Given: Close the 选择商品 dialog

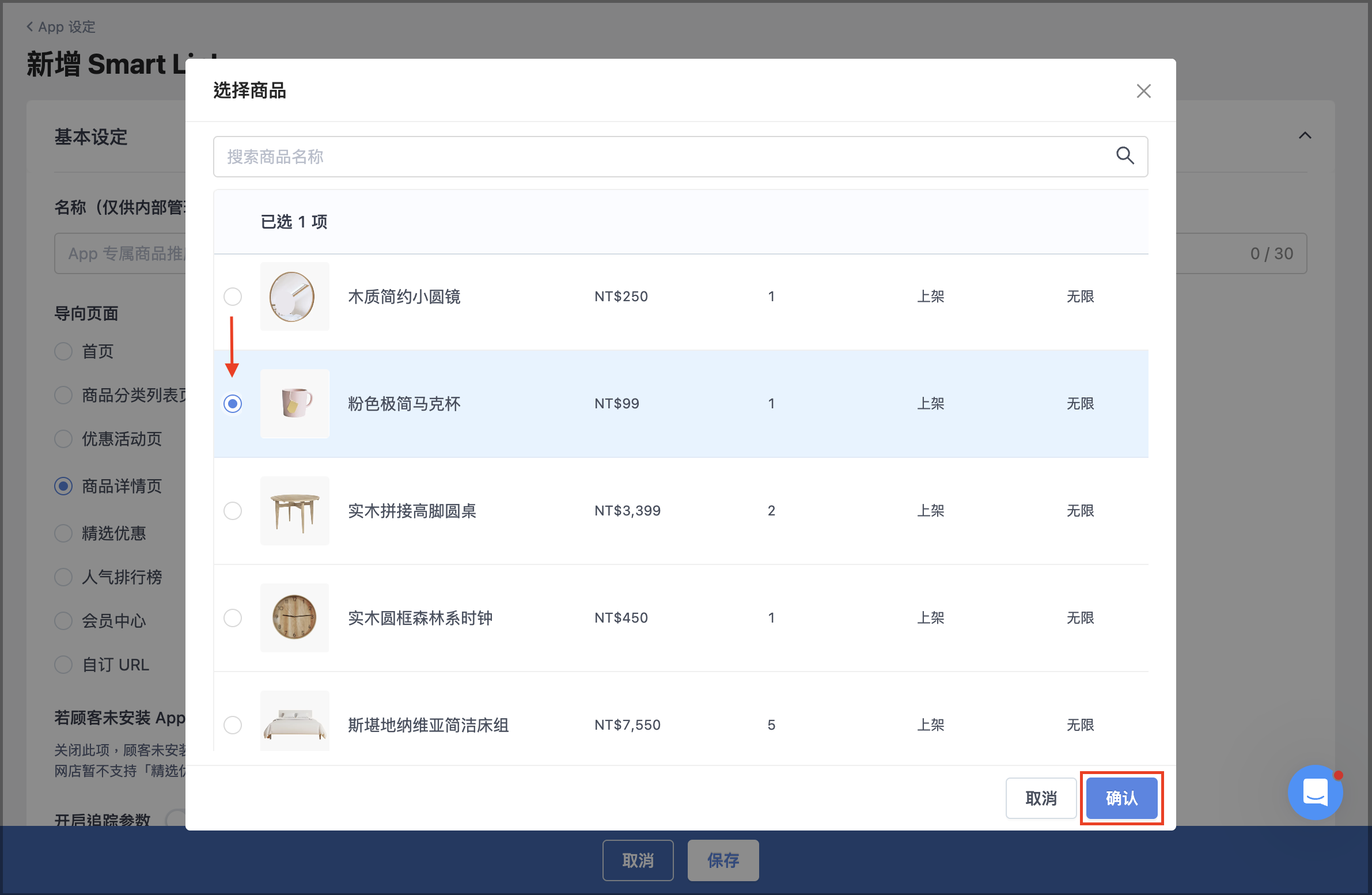Looking at the screenshot, I should 1143,91.
